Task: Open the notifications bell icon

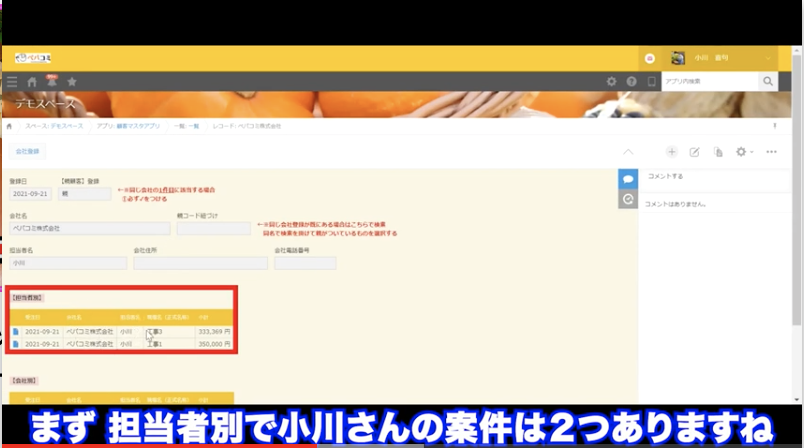Action: [x=51, y=81]
